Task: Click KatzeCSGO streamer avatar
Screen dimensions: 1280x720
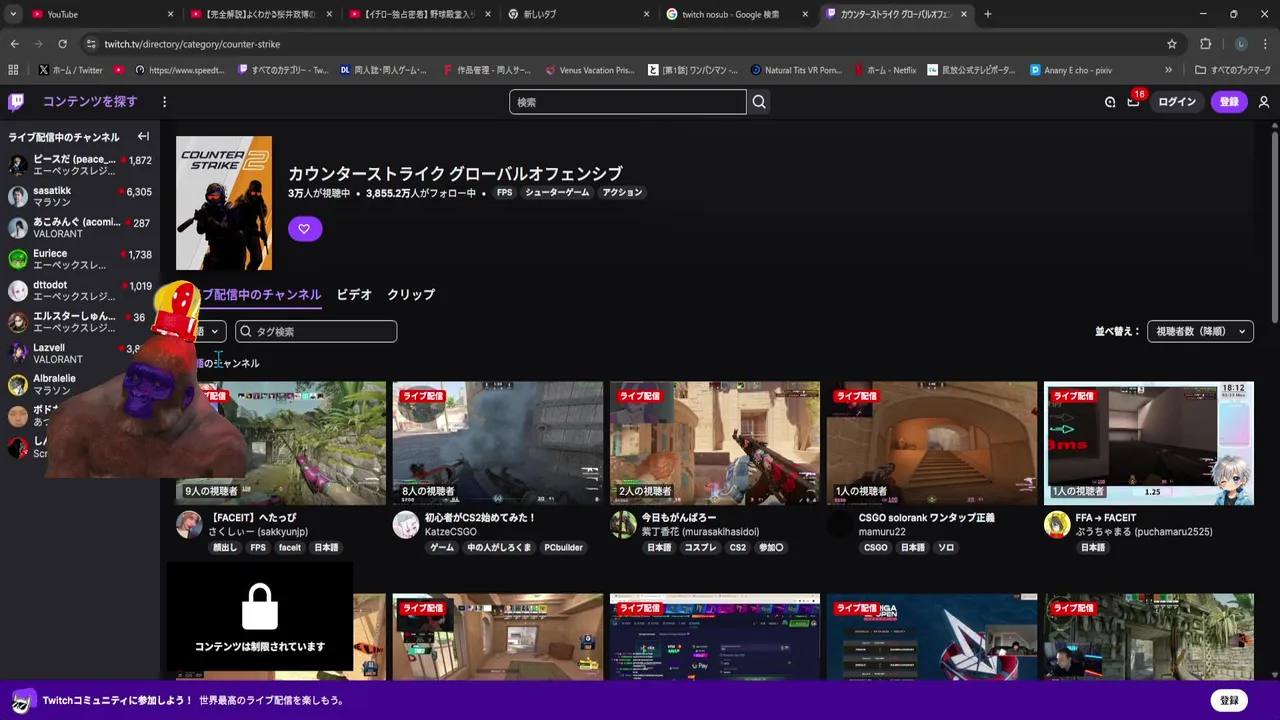Action: coord(406,524)
